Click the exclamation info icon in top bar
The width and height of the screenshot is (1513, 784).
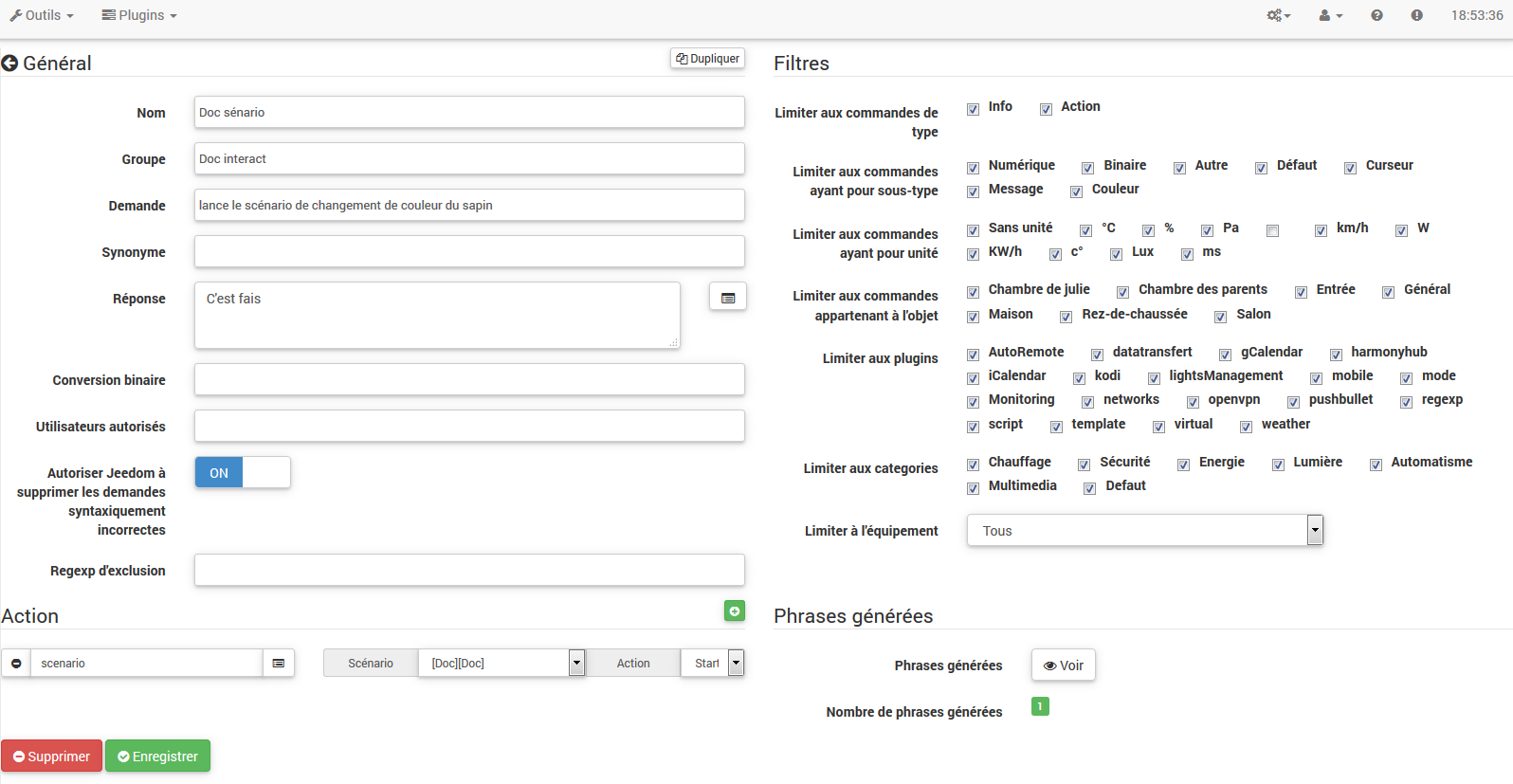(x=1416, y=15)
